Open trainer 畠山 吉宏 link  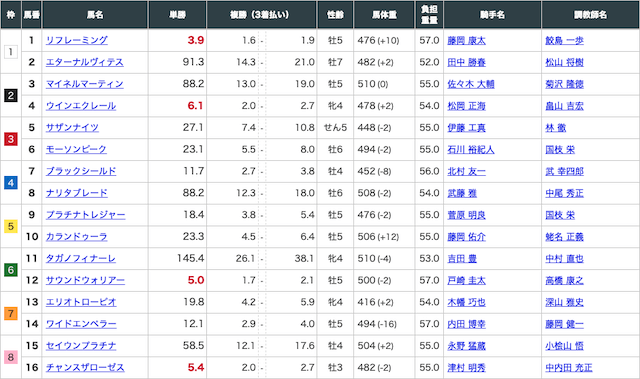[x=564, y=106]
